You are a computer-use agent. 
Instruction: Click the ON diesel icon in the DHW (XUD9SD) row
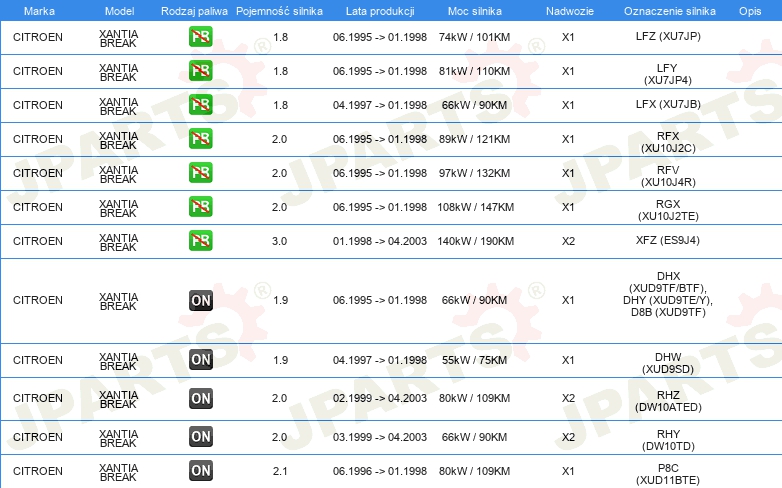201,359
